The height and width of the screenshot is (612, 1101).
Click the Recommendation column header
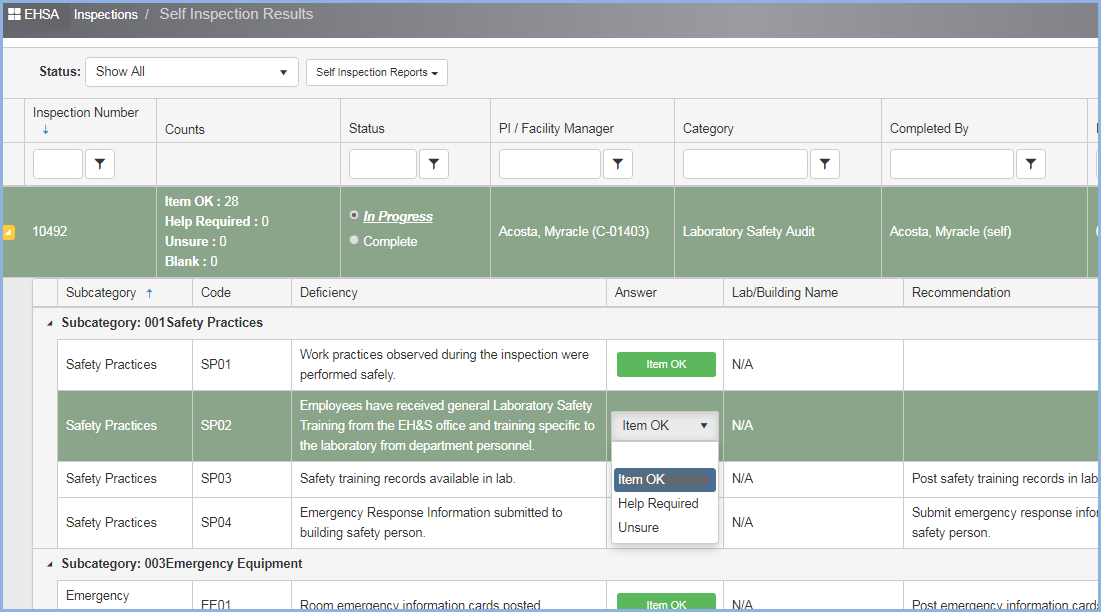[961, 293]
